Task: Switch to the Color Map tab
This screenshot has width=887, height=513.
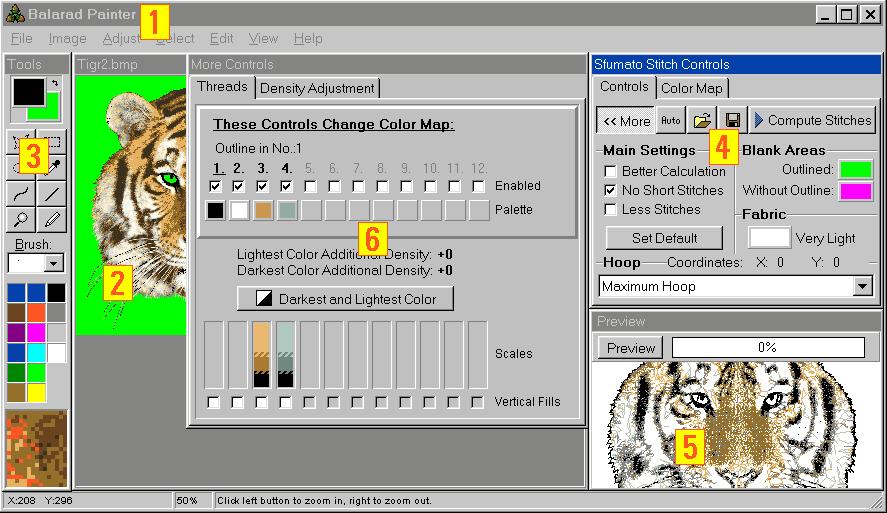Action: (x=692, y=88)
